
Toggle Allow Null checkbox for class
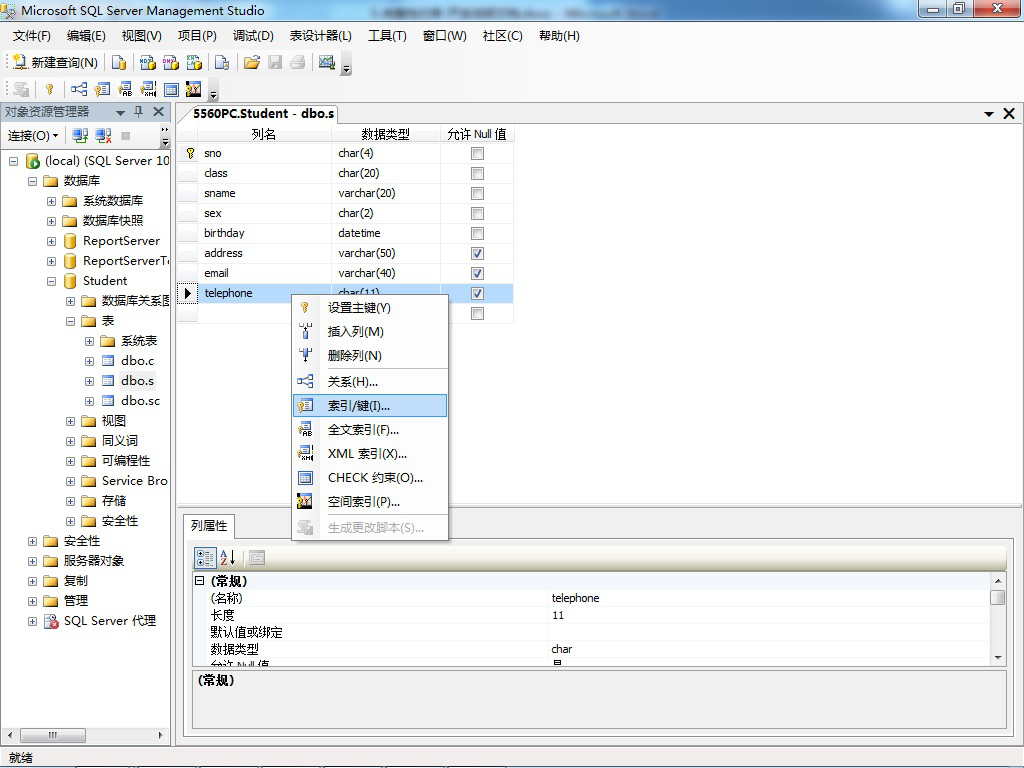(477, 174)
